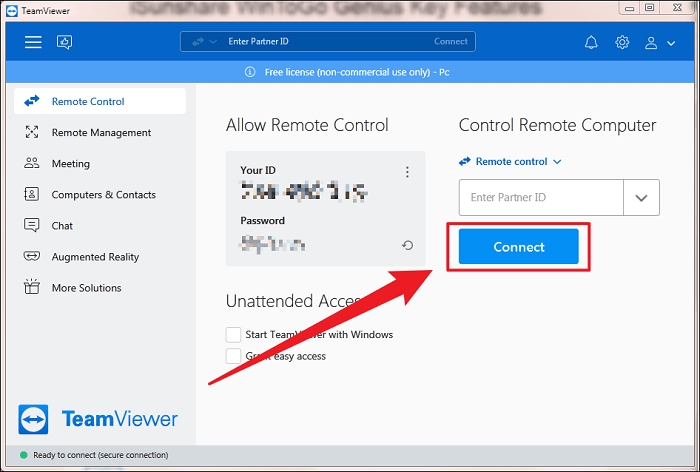
Task: Open the Meeting section
Action: click(x=100, y=163)
